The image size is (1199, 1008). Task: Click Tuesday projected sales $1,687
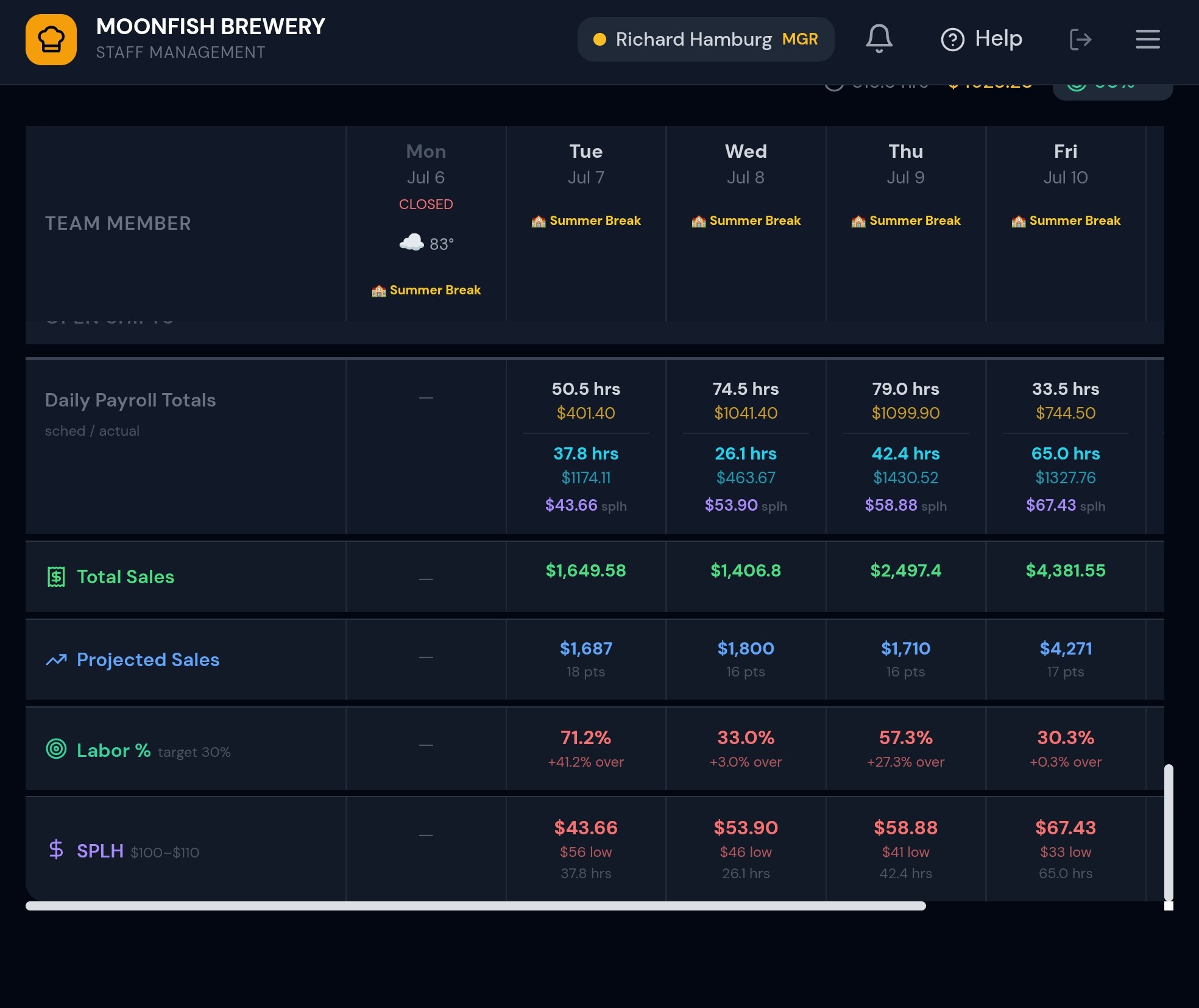586,648
